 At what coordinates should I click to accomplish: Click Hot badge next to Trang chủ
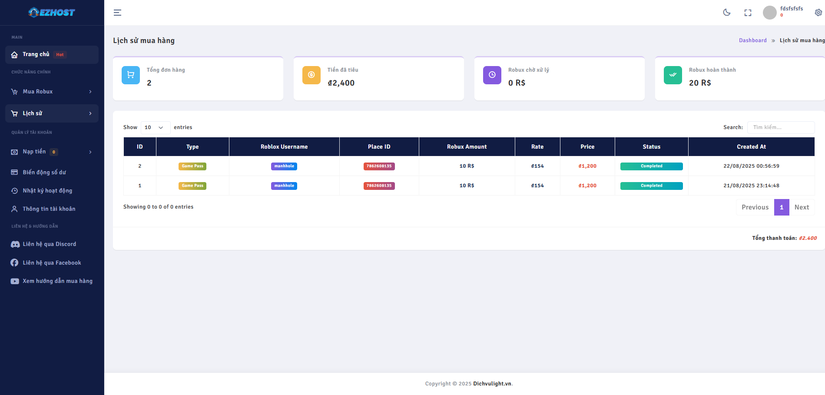point(60,55)
